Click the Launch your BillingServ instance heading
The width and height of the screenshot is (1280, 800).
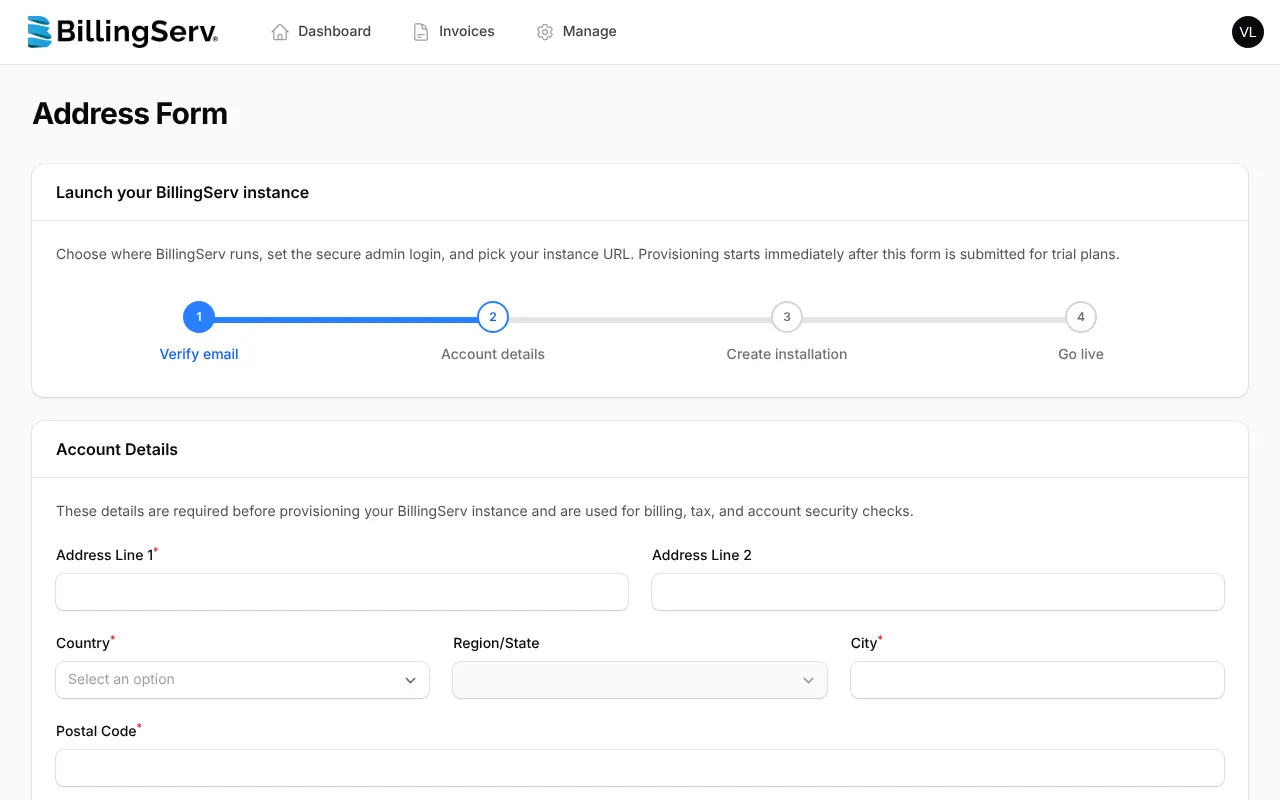[182, 193]
